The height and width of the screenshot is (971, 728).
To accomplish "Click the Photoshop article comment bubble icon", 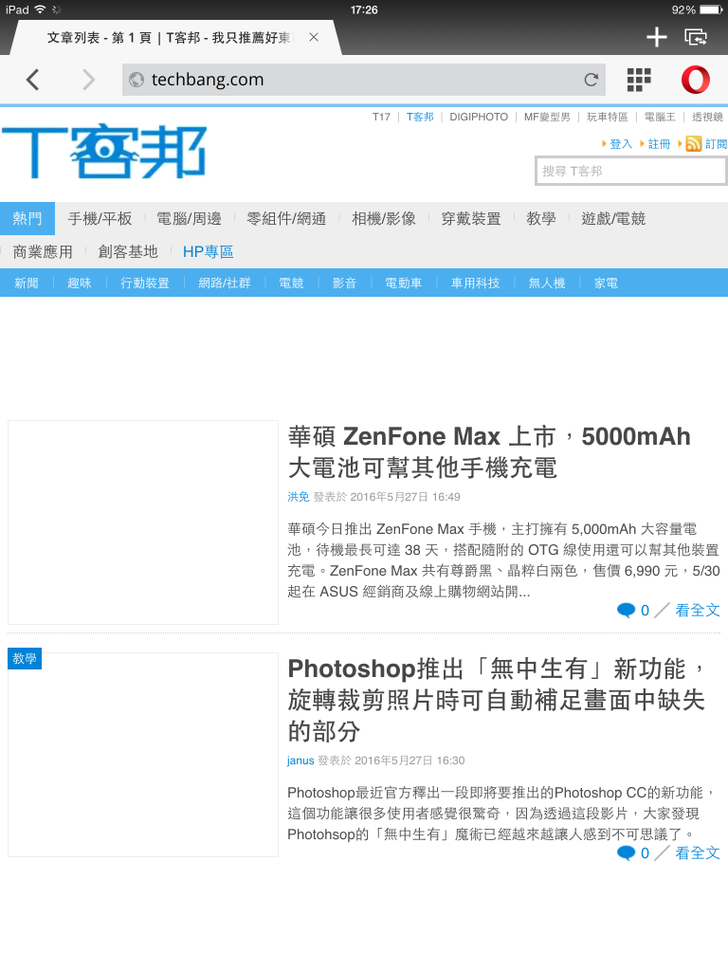I will click(626, 853).
